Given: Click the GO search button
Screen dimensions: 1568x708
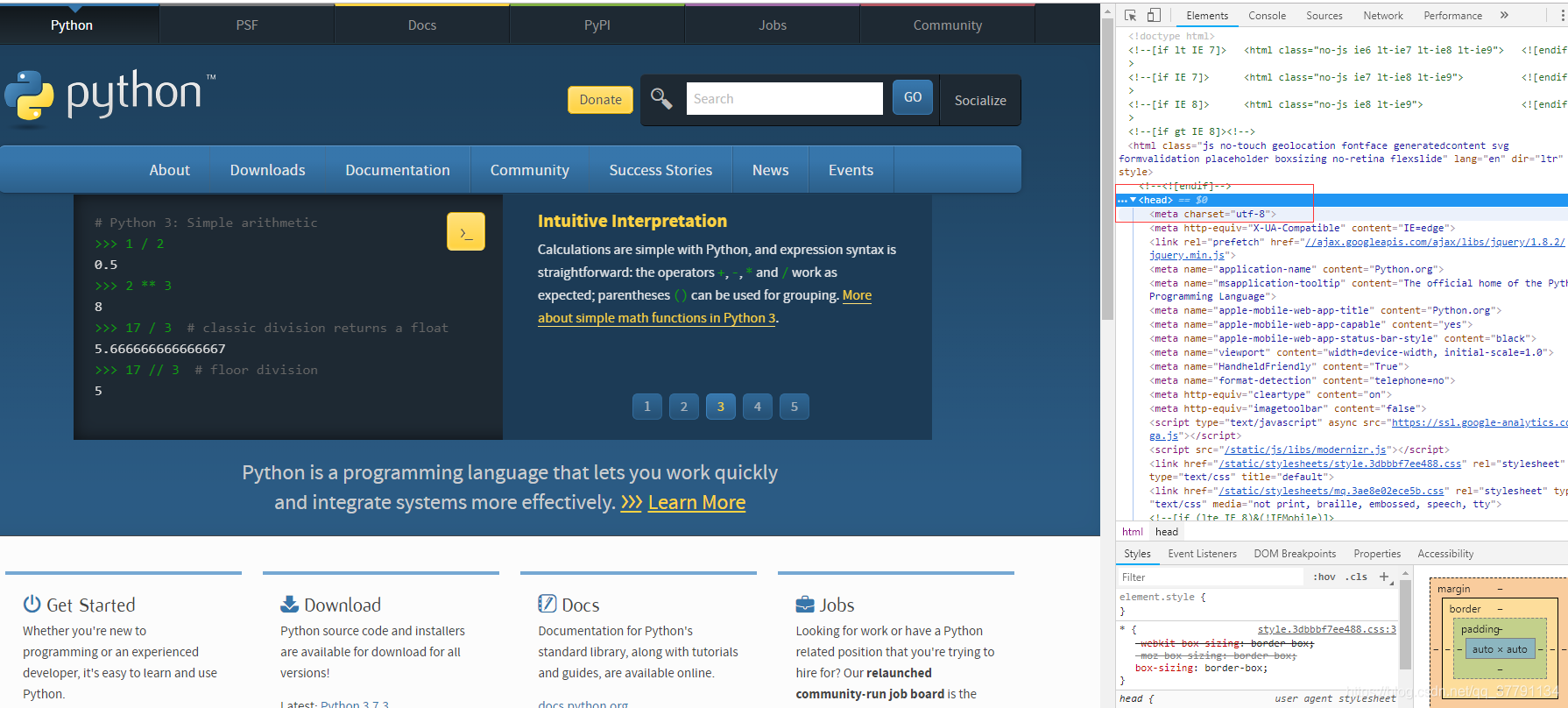Looking at the screenshot, I should (x=913, y=97).
